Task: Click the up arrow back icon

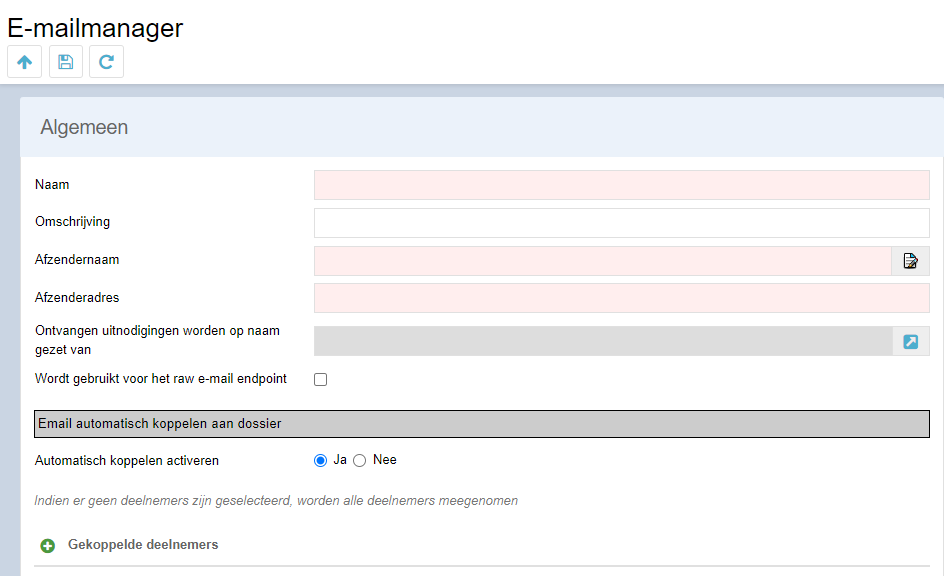Action: coord(25,62)
